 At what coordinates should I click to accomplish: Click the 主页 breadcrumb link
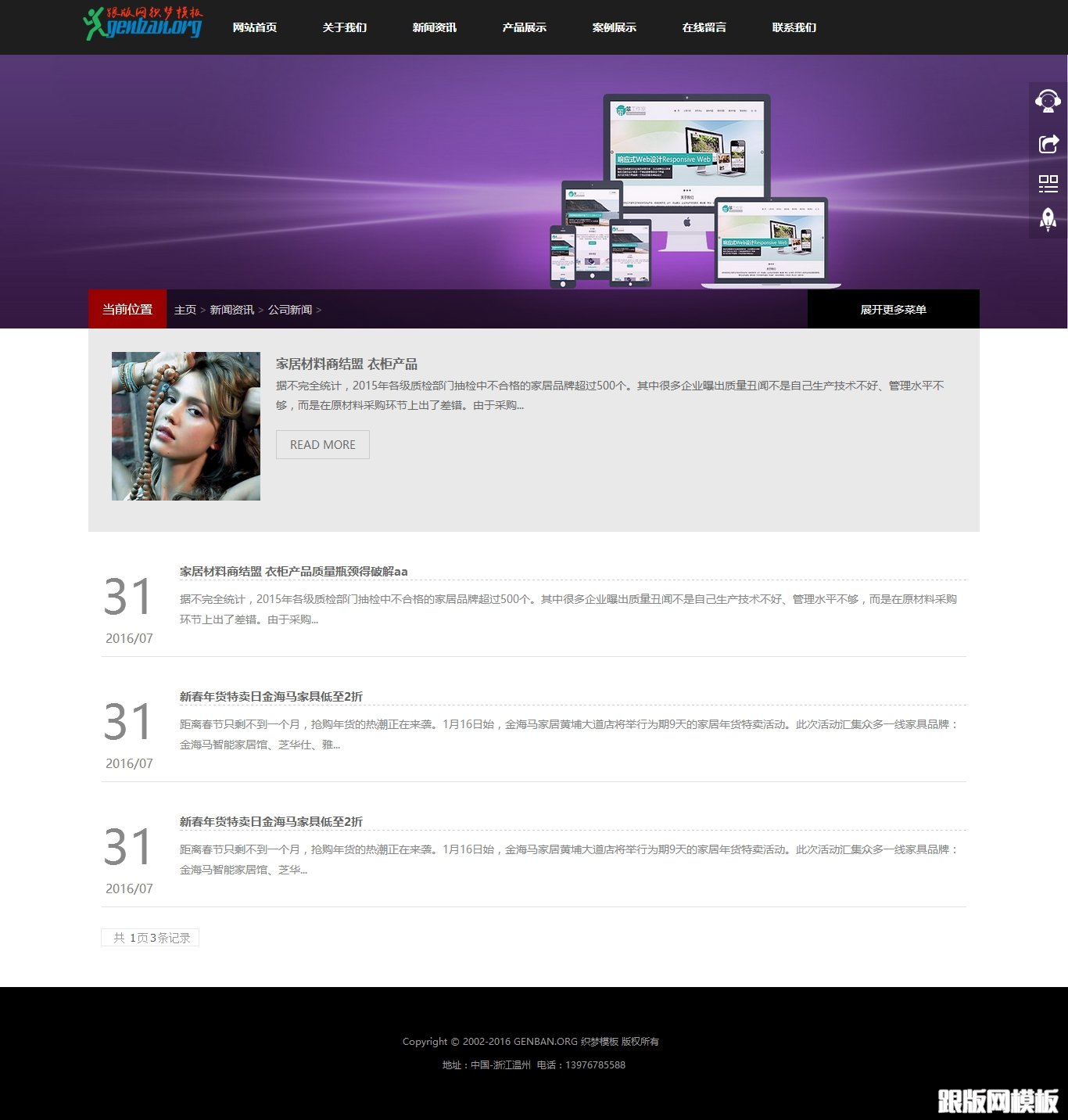pyautogui.click(x=185, y=310)
